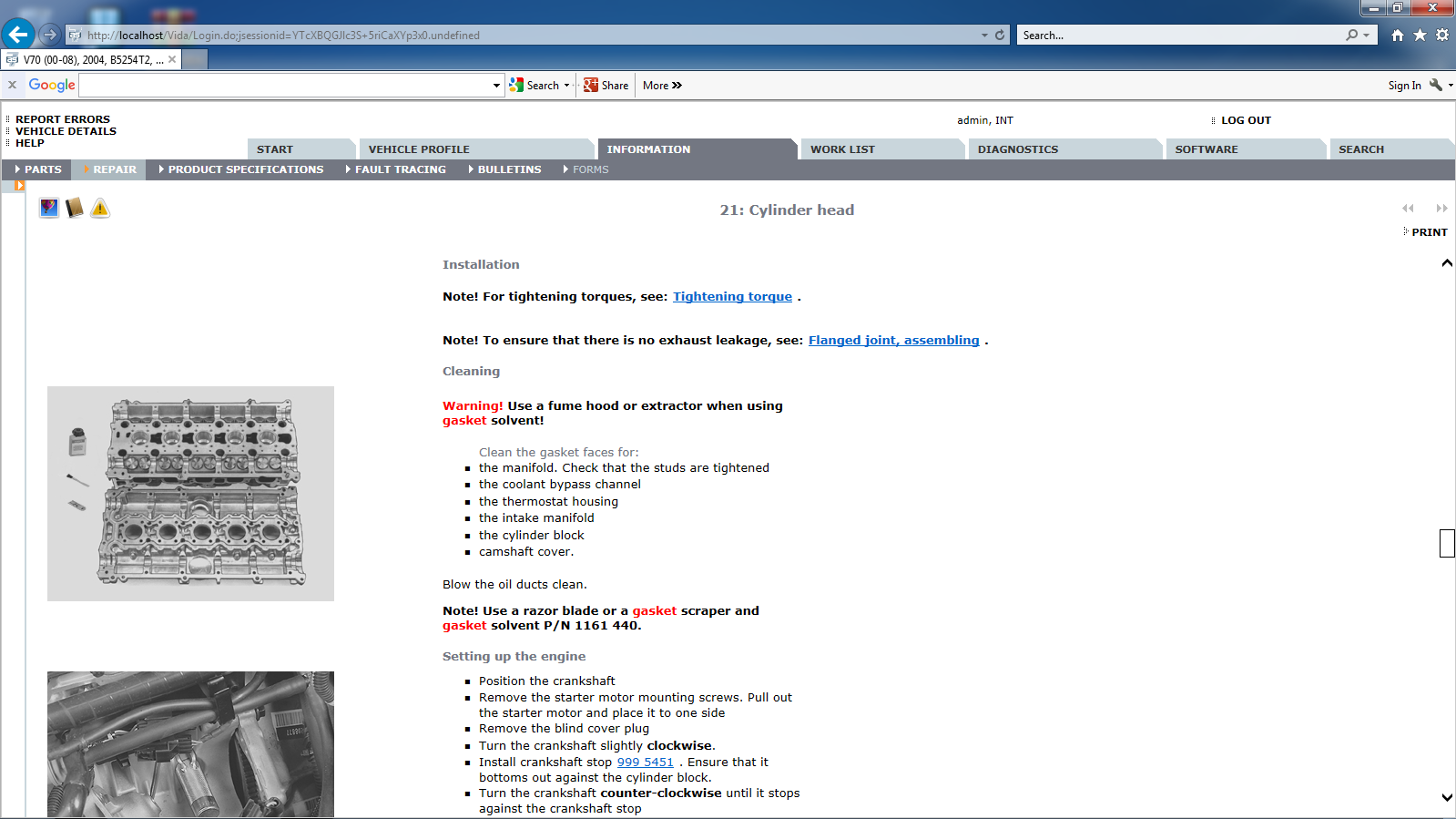Click the browser back arrow button

point(18,35)
